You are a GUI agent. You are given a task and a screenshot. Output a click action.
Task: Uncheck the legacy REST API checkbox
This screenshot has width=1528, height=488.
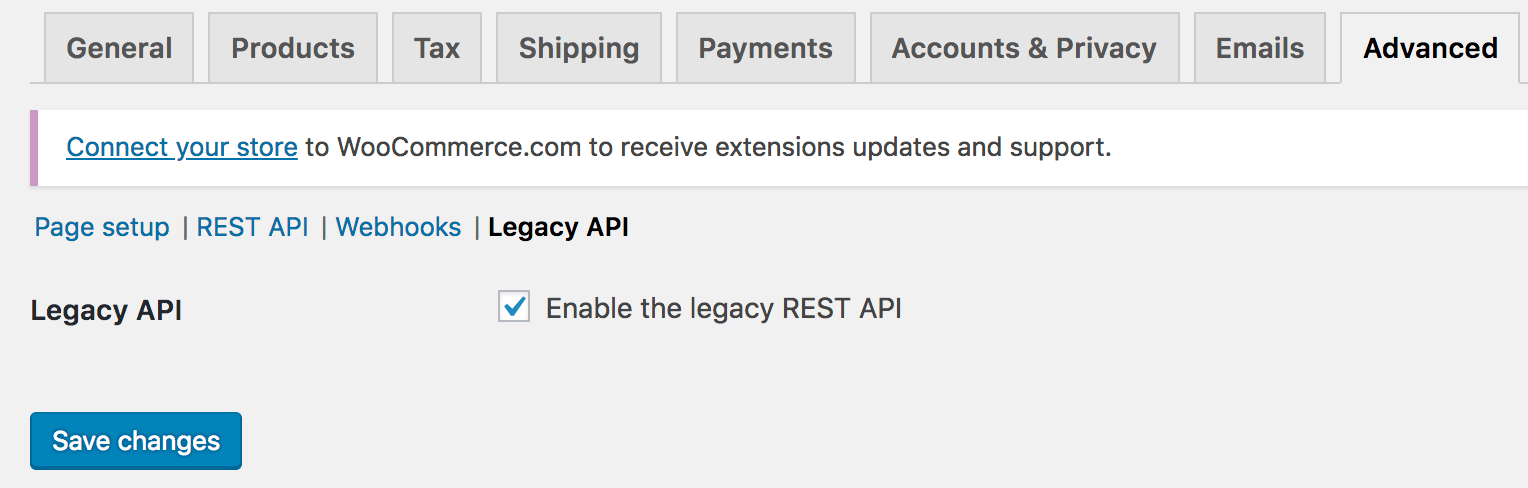pos(514,307)
